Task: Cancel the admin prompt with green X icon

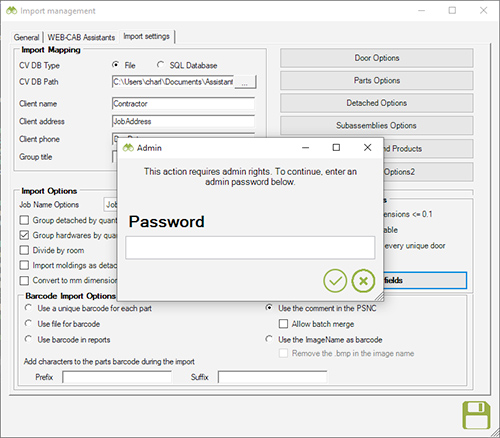Action: coord(363,281)
